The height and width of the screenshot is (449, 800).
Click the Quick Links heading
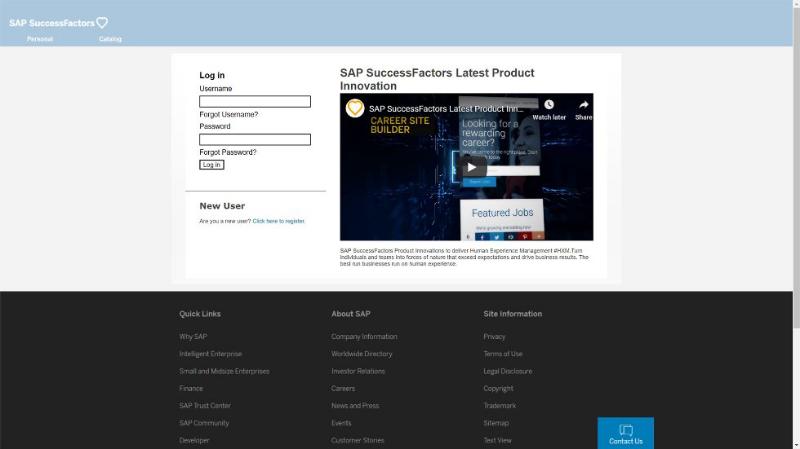[x=199, y=314]
